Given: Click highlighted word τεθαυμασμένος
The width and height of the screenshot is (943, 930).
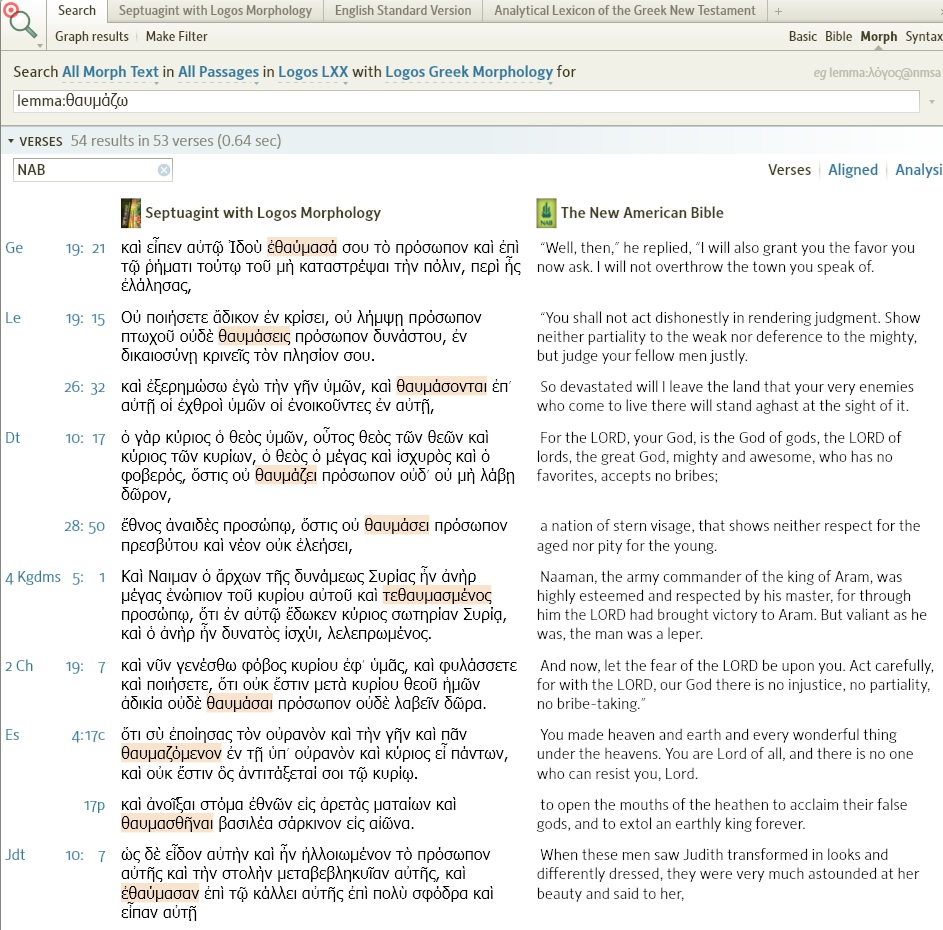Looking at the screenshot, I should [x=437, y=596].
